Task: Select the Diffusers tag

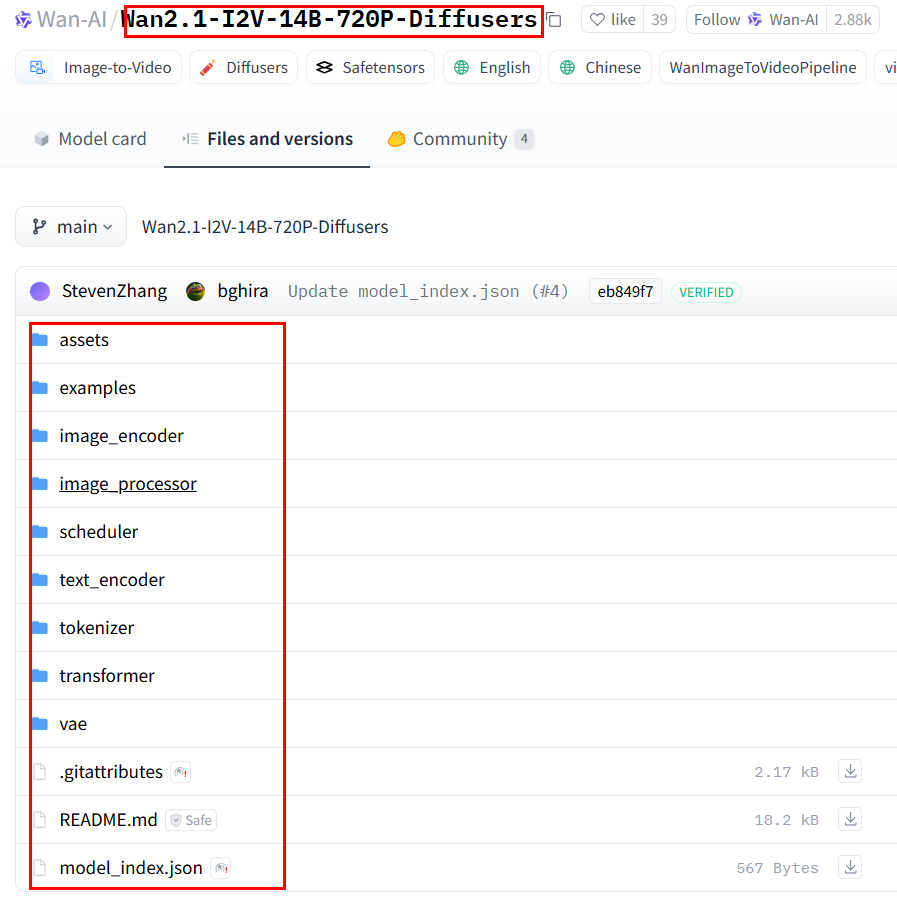Action: pos(243,68)
